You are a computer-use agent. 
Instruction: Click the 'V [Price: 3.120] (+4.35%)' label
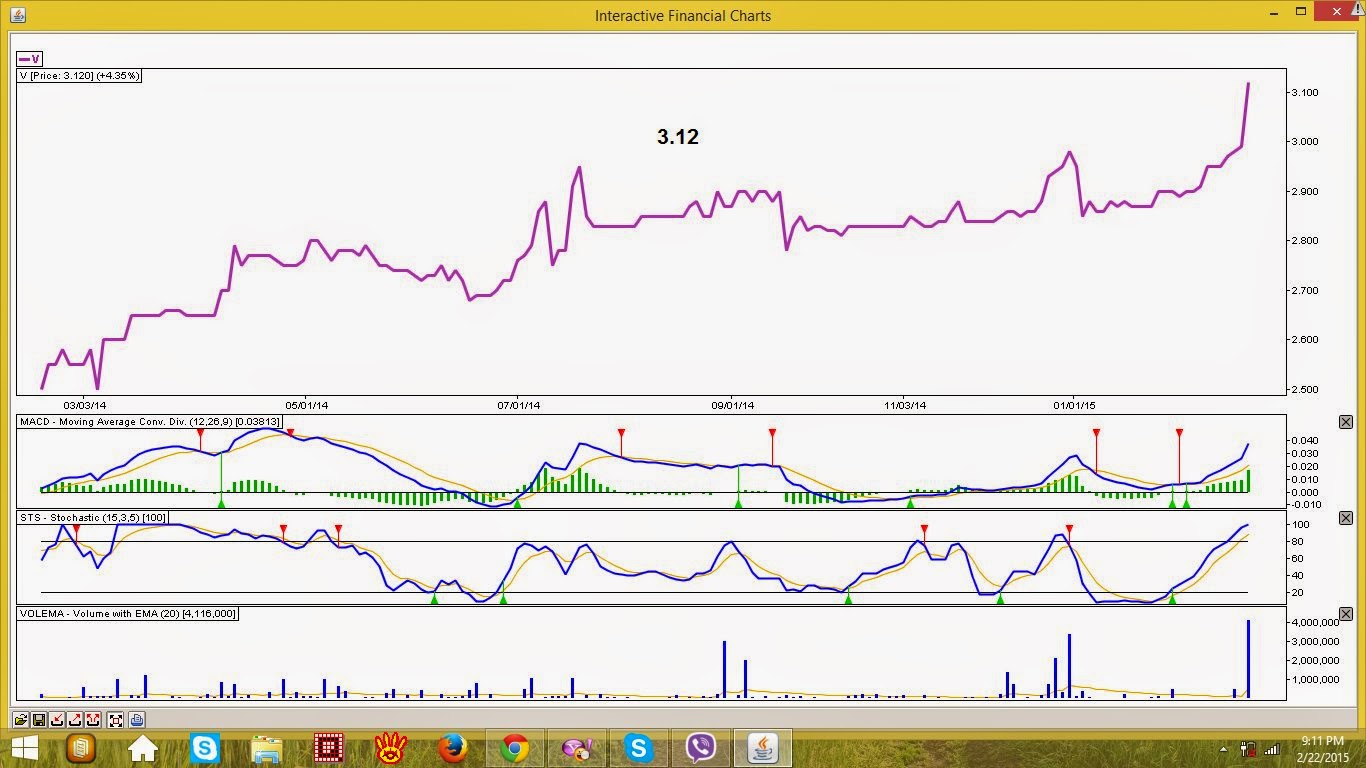tap(80, 75)
